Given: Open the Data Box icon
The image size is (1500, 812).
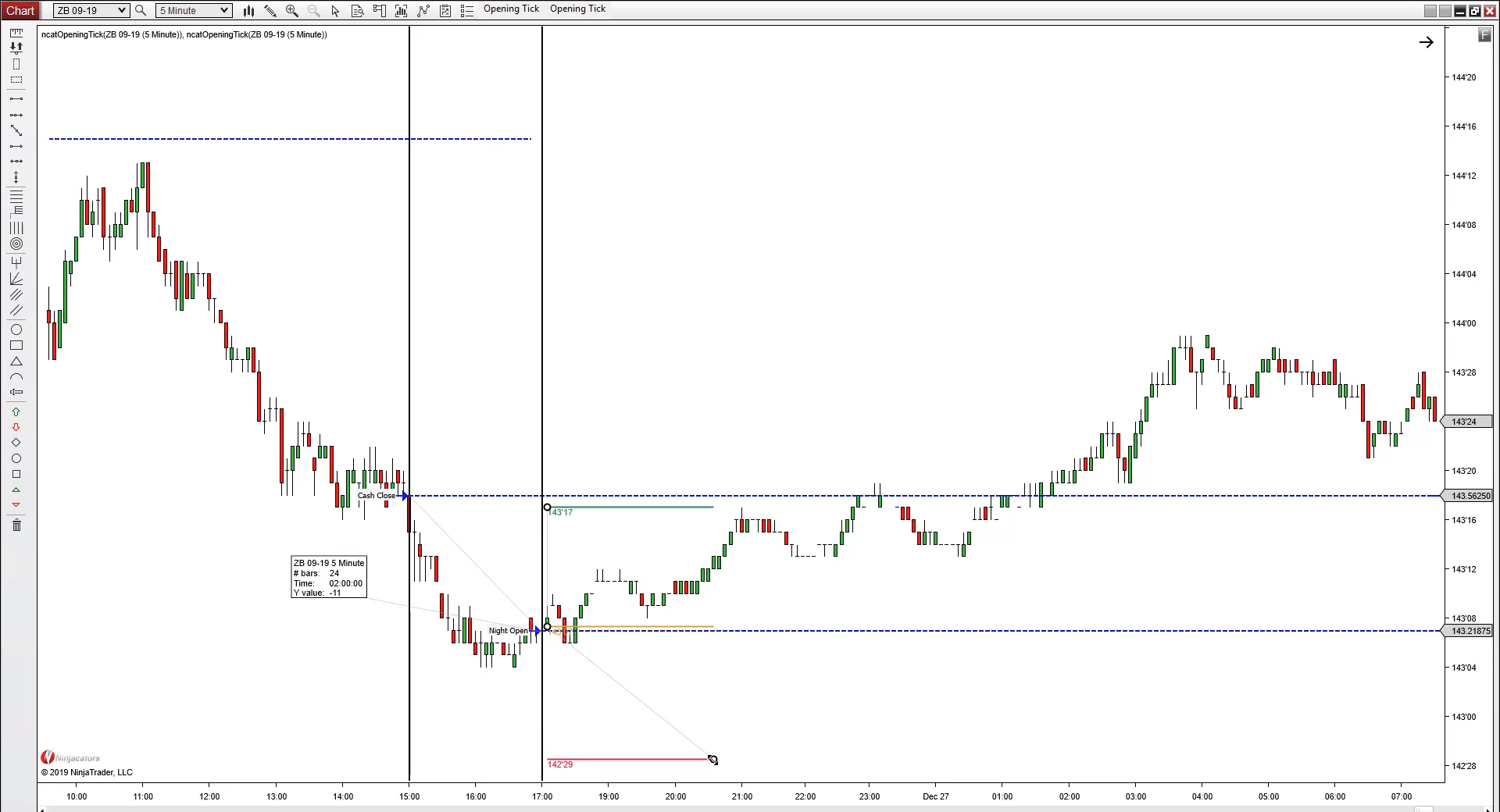Looking at the screenshot, I should (x=357, y=10).
